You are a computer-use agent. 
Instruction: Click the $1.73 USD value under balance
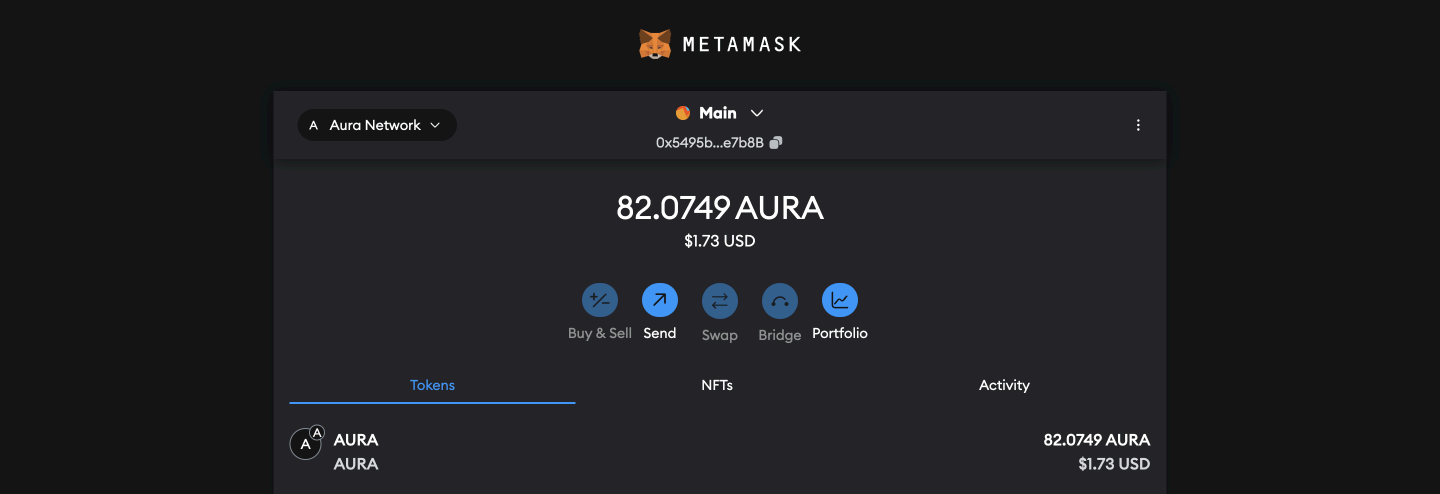[x=720, y=241]
